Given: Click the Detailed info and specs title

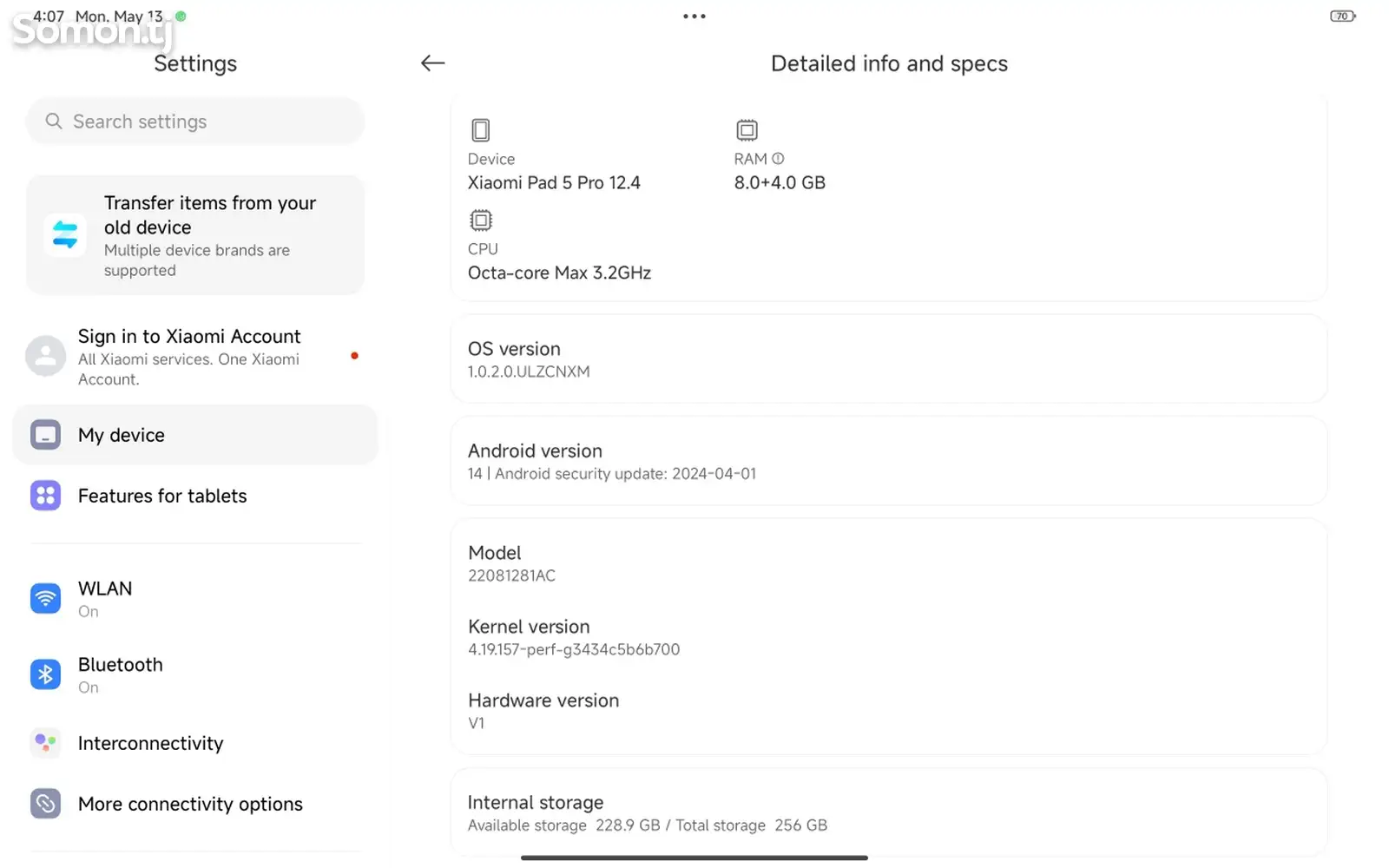Looking at the screenshot, I should coord(889,63).
